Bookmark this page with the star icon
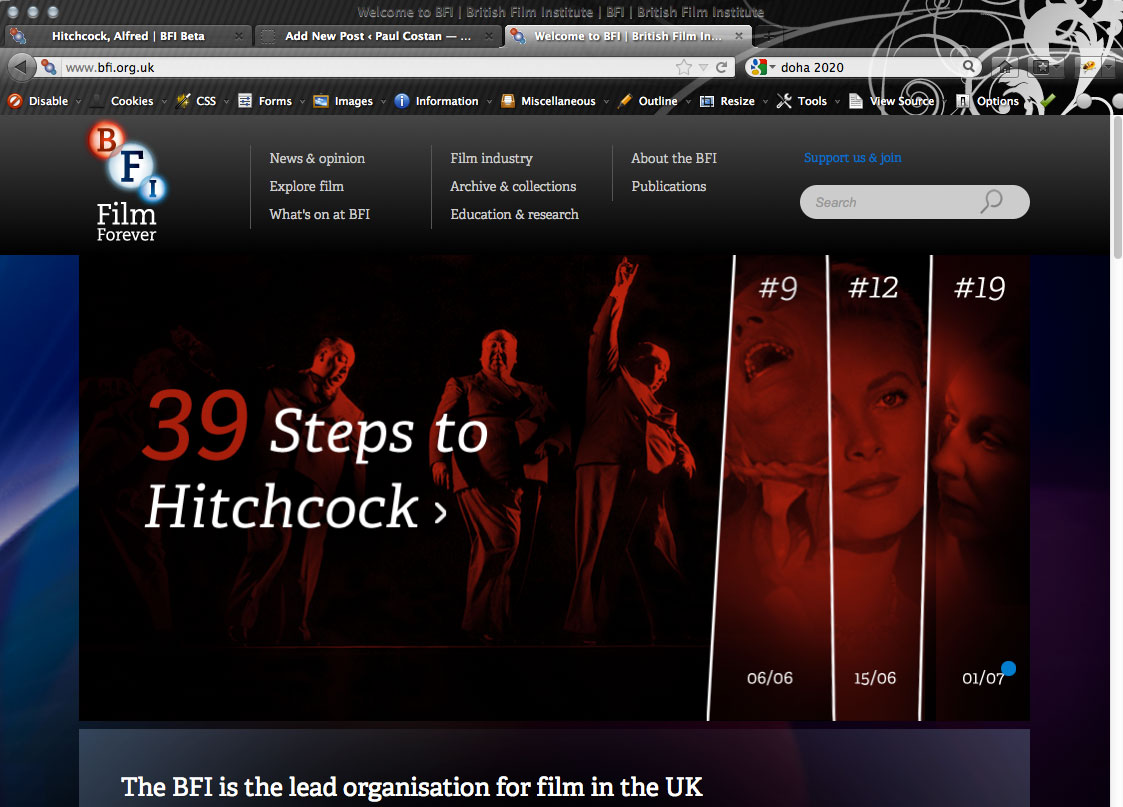Viewport: 1123px width, 807px height. point(684,67)
